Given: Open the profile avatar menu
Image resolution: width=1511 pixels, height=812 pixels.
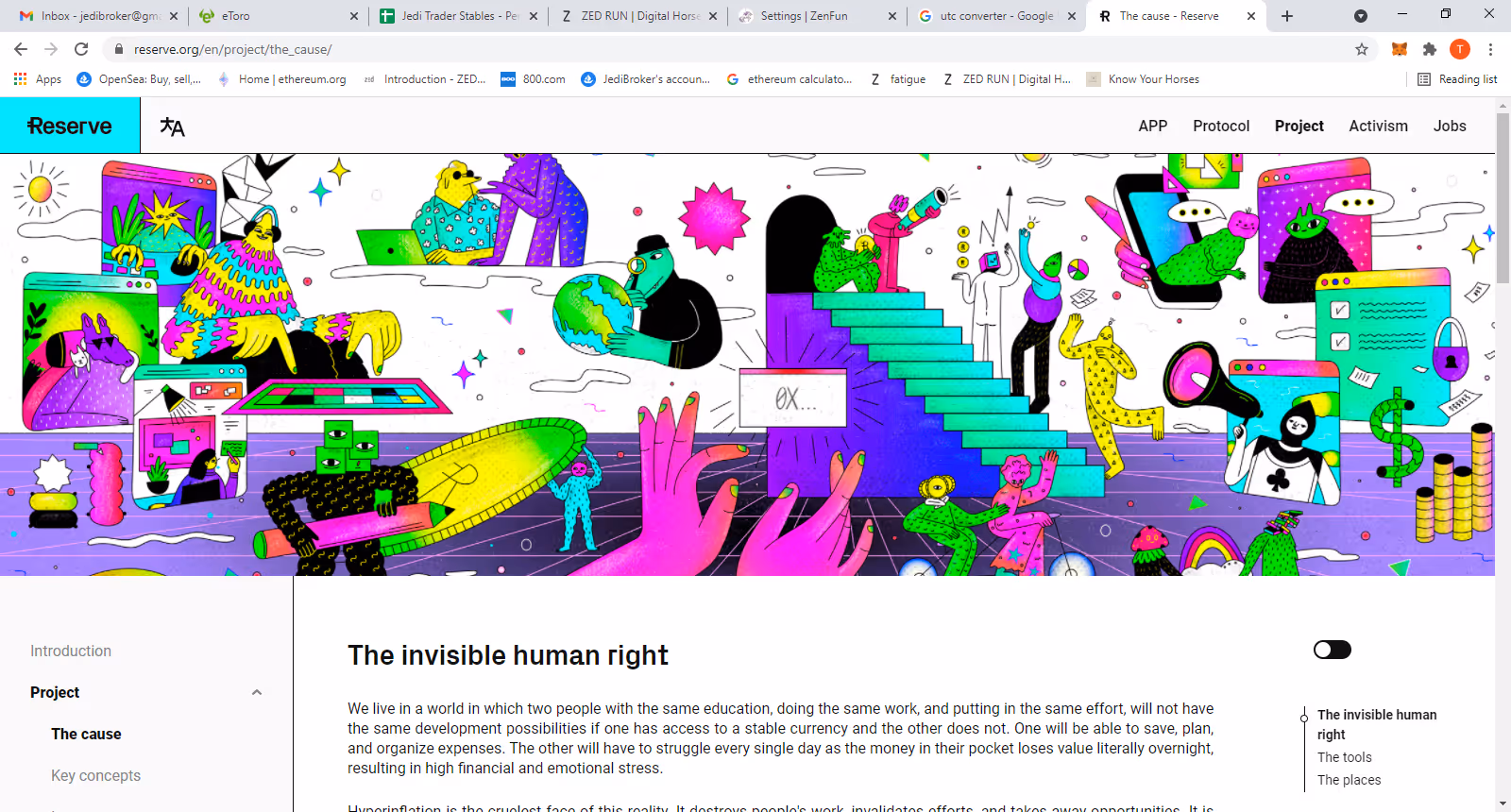Looking at the screenshot, I should [x=1460, y=49].
